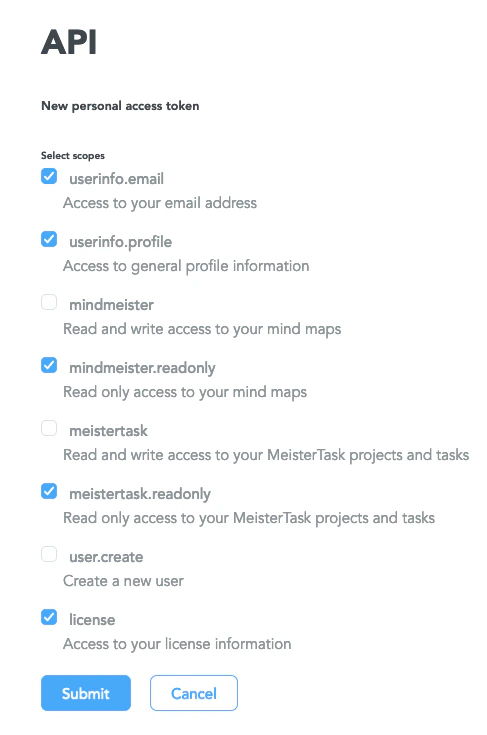Uncheck the license scope checkbox

coord(49,617)
